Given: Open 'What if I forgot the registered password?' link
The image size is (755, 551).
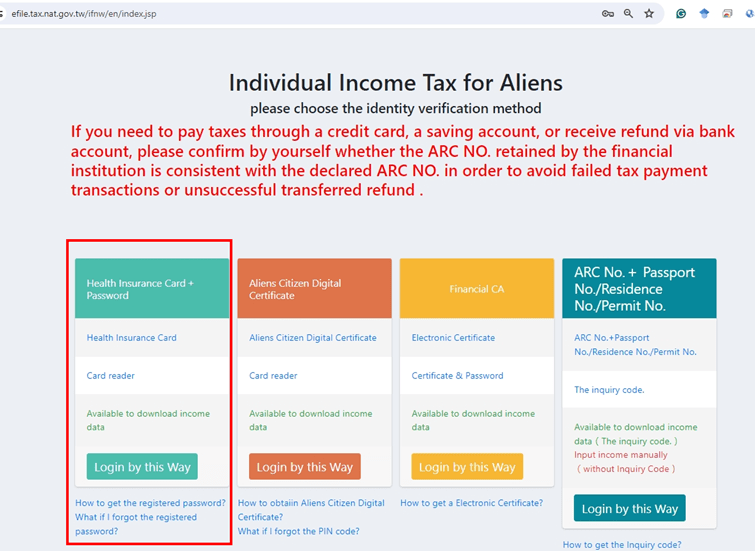Looking at the screenshot, I should click(x=136, y=524).
